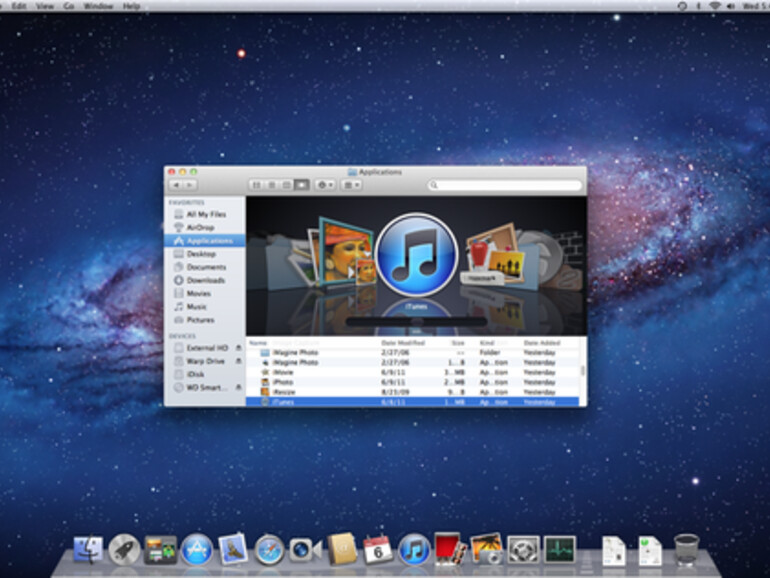Switch Finder to icon view

point(256,185)
